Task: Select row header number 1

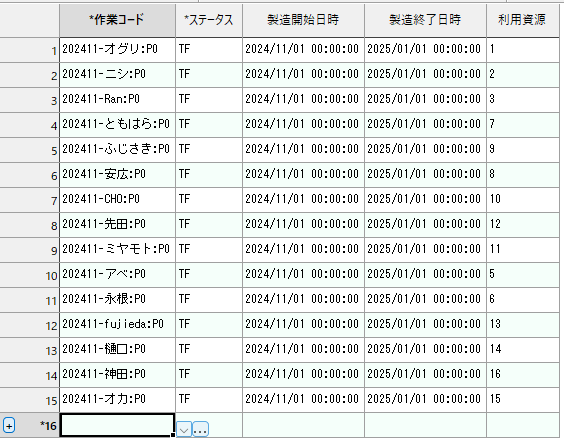Action: (29, 50)
